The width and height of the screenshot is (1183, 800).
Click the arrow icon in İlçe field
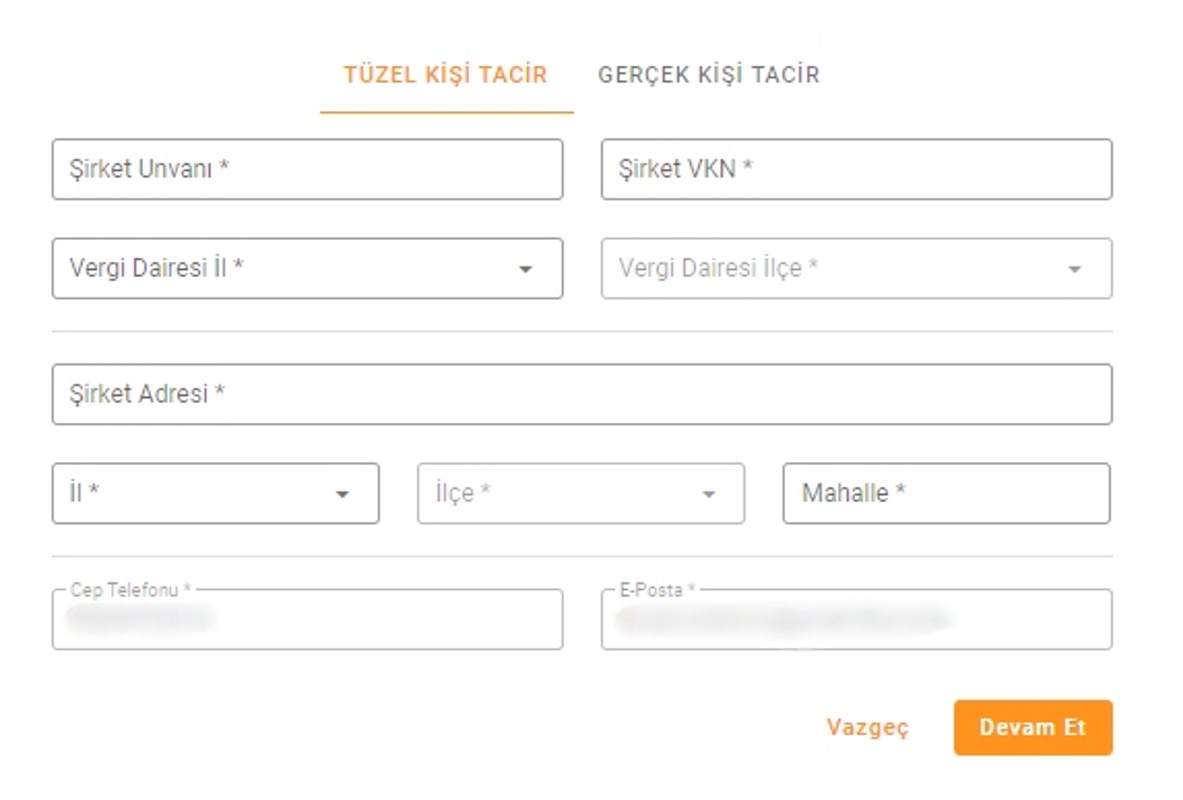(x=708, y=494)
